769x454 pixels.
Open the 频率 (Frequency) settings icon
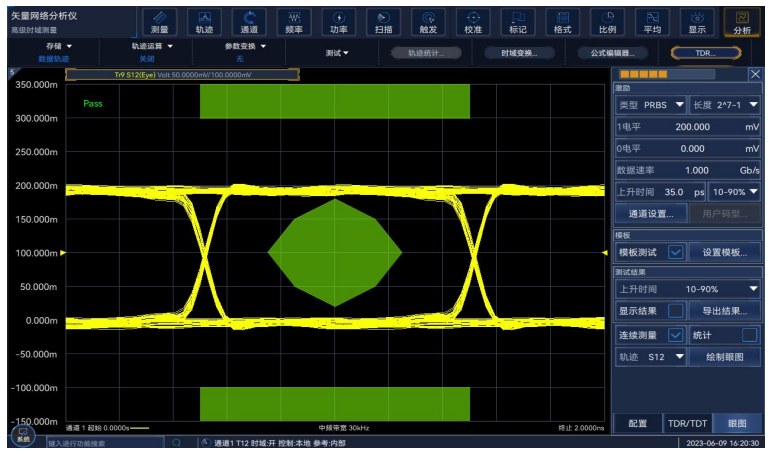click(x=294, y=22)
